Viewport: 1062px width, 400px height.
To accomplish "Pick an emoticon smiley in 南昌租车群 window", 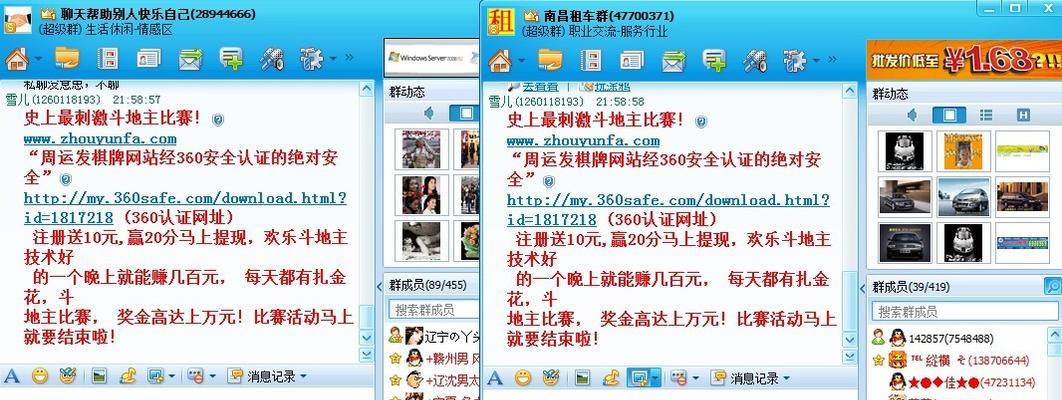I will (x=524, y=378).
